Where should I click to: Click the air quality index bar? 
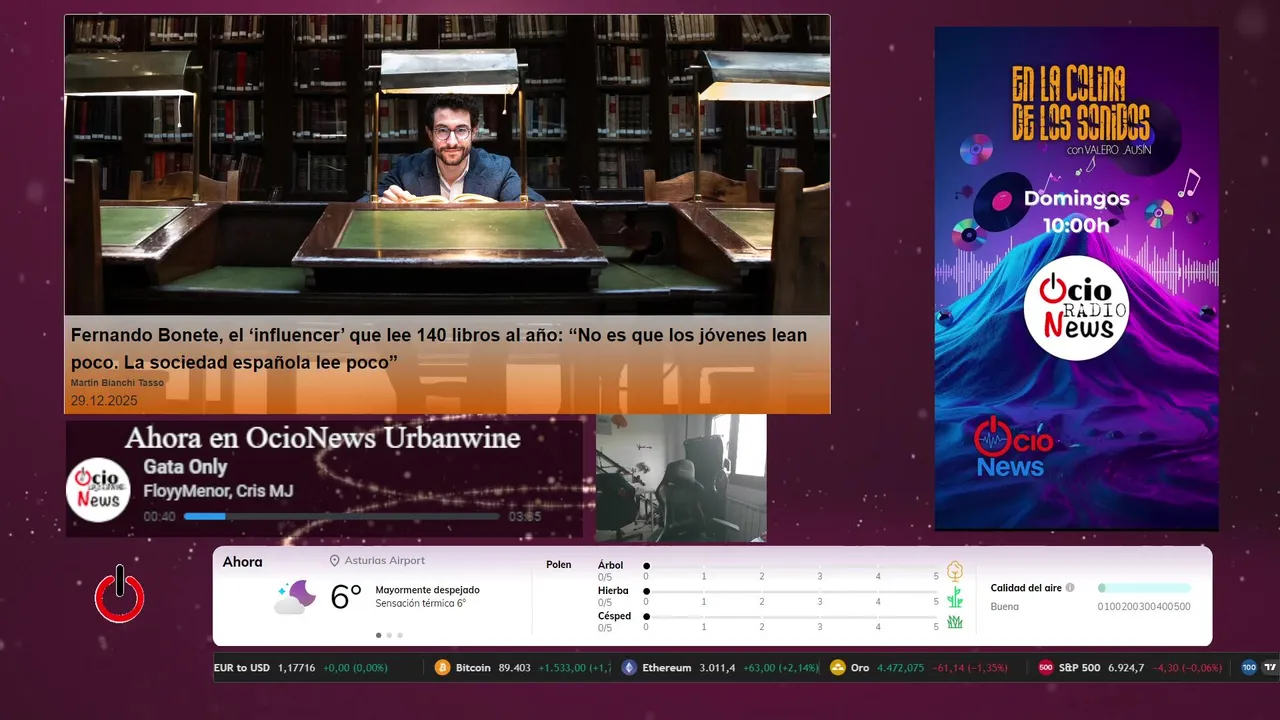tap(1144, 588)
